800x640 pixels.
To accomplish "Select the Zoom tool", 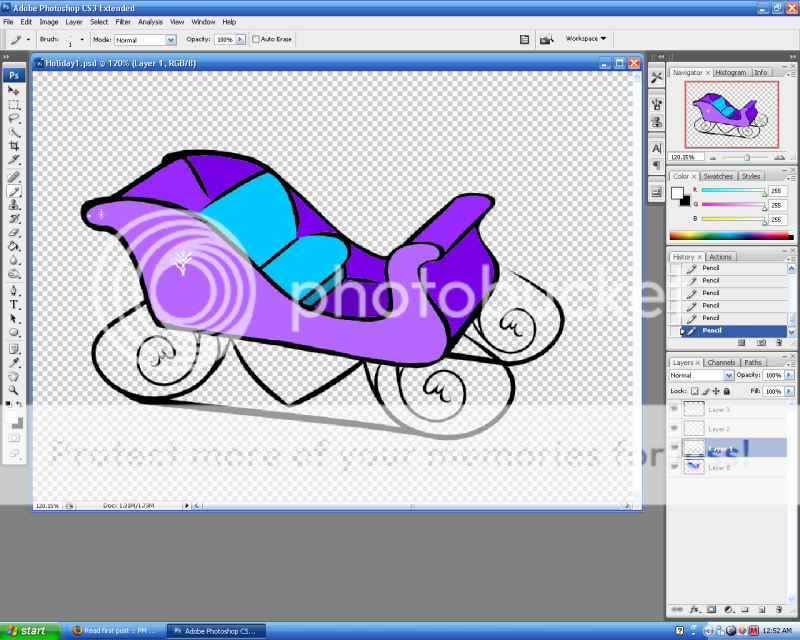I will (x=14, y=389).
